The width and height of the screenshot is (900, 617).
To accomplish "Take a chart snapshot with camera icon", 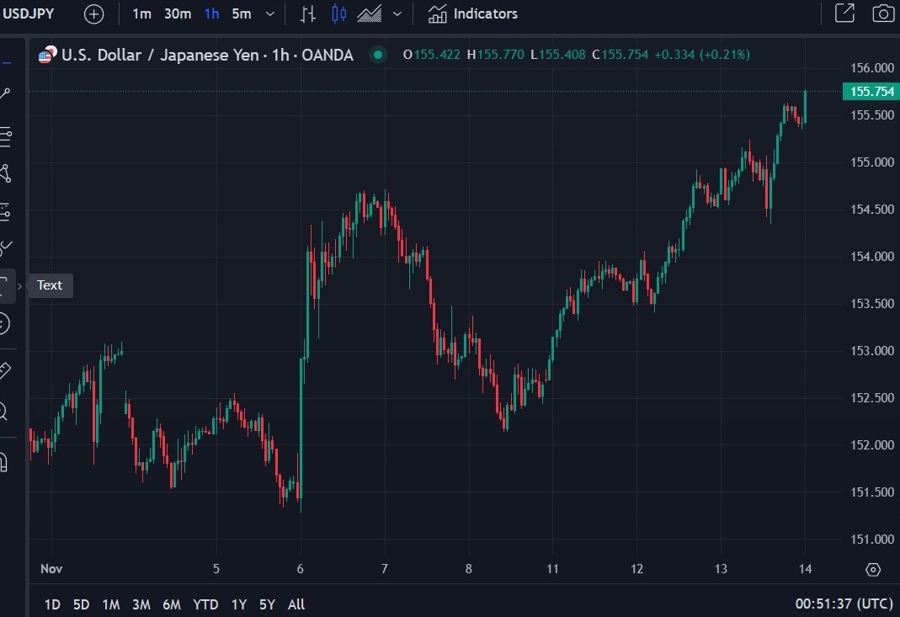I will pyautogui.click(x=882, y=14).
